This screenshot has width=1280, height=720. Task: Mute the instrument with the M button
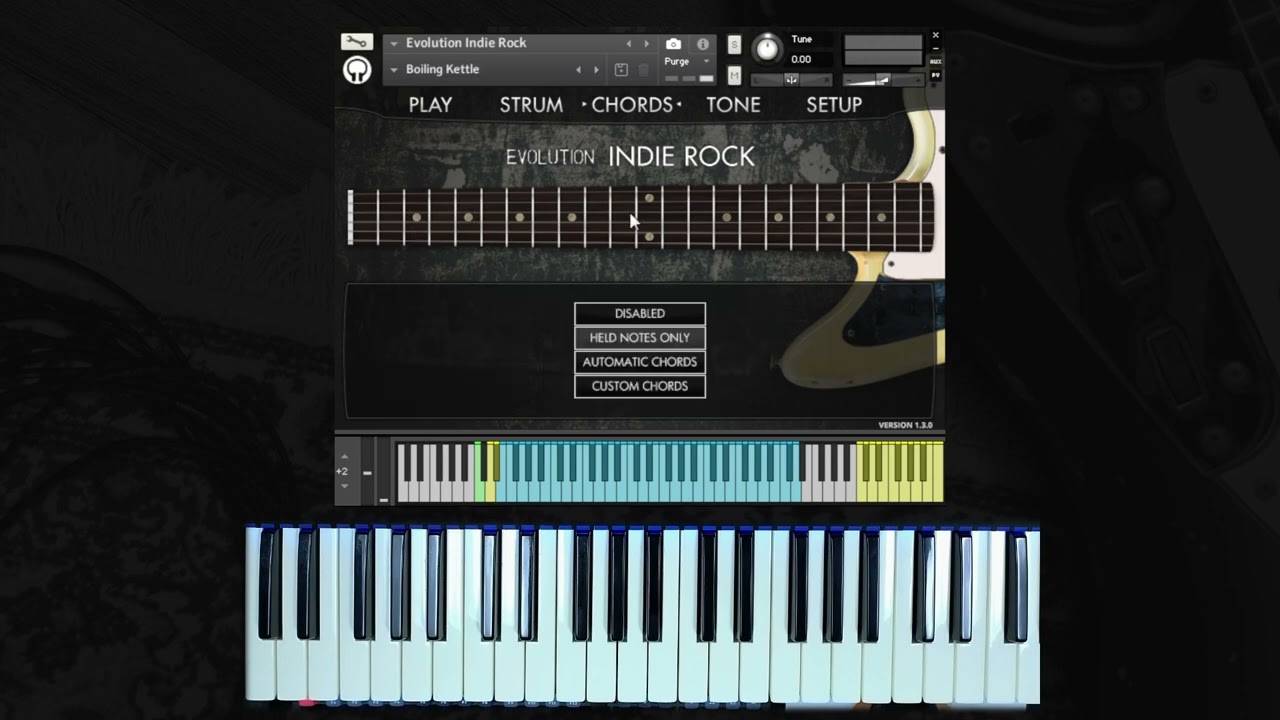click(734, 76)
